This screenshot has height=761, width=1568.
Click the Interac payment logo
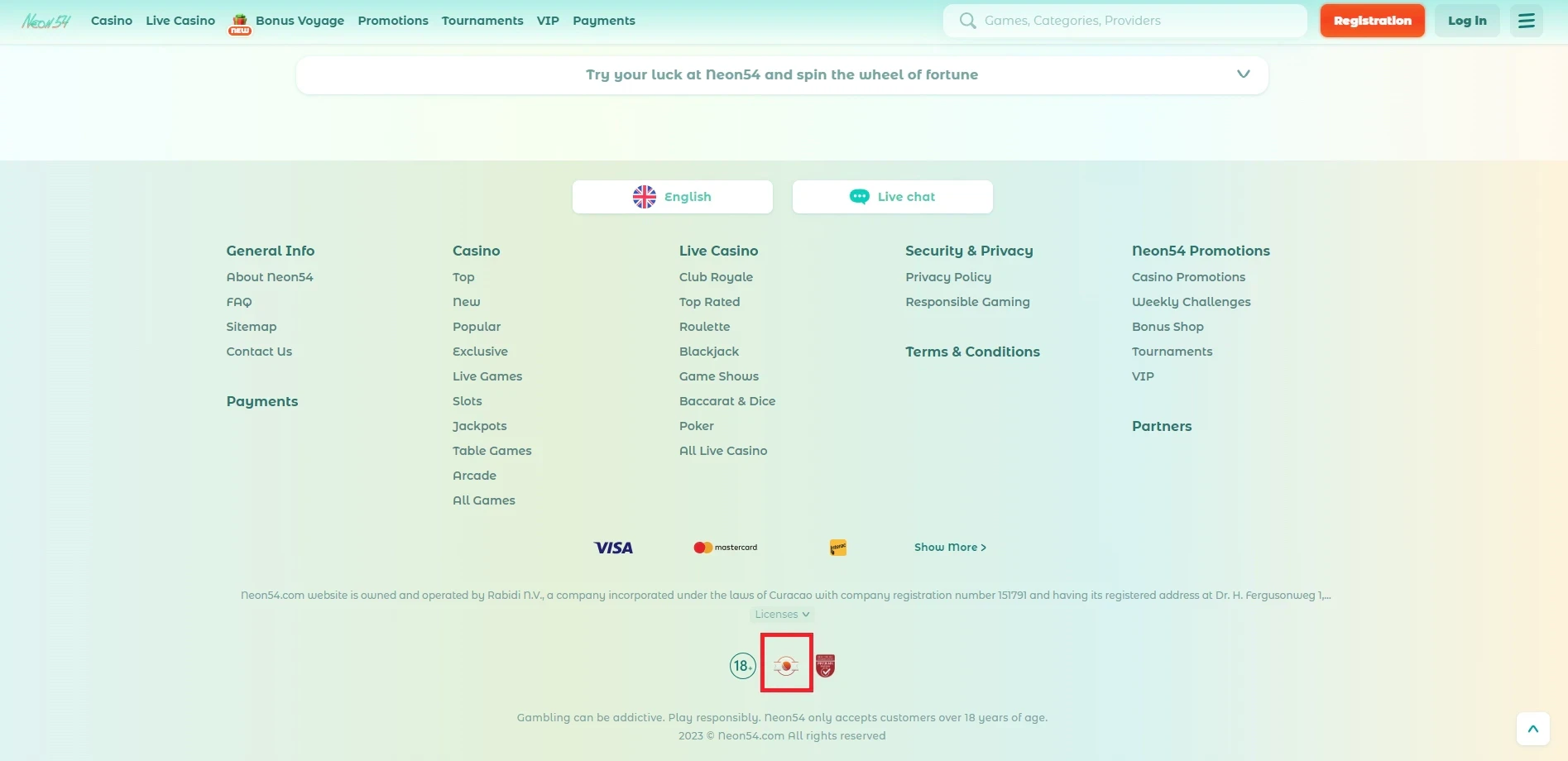(x=838, y=548)
